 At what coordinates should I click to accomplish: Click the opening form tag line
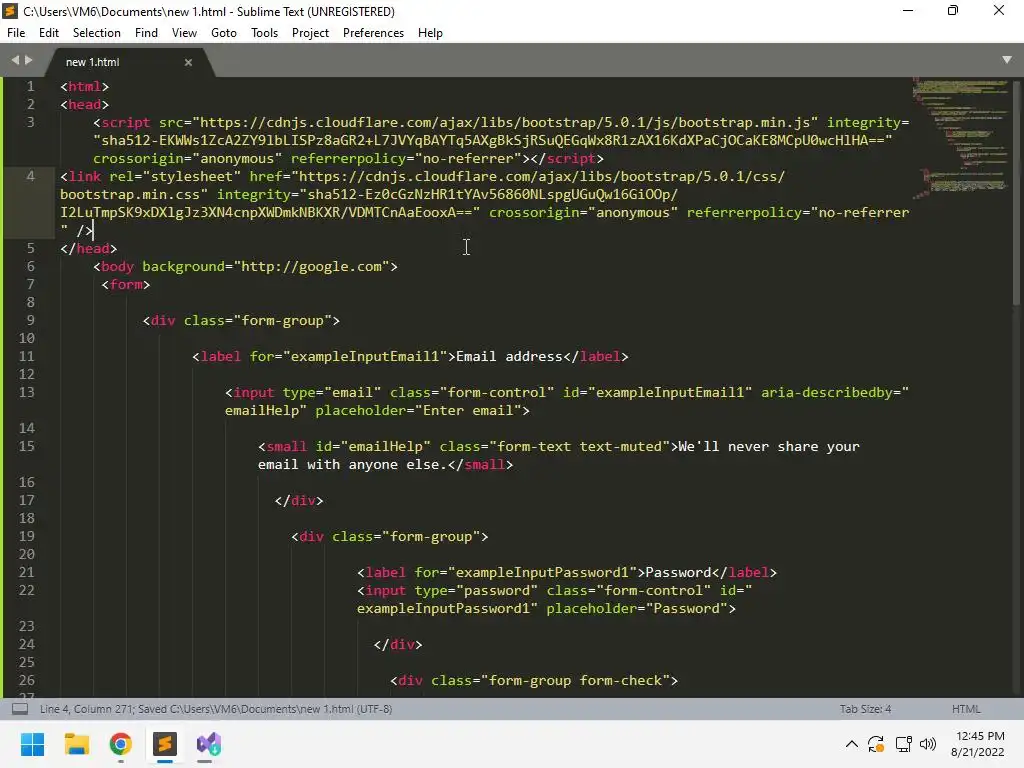[125, 285]
